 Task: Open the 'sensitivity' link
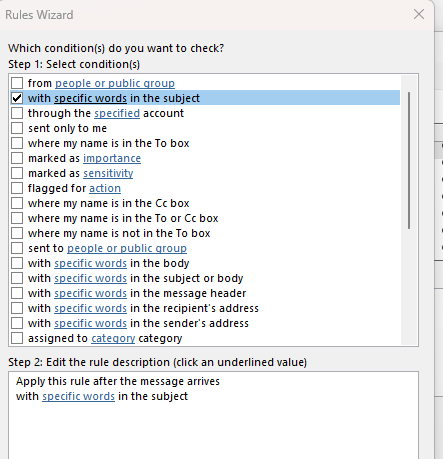click(x=108, y=173)
